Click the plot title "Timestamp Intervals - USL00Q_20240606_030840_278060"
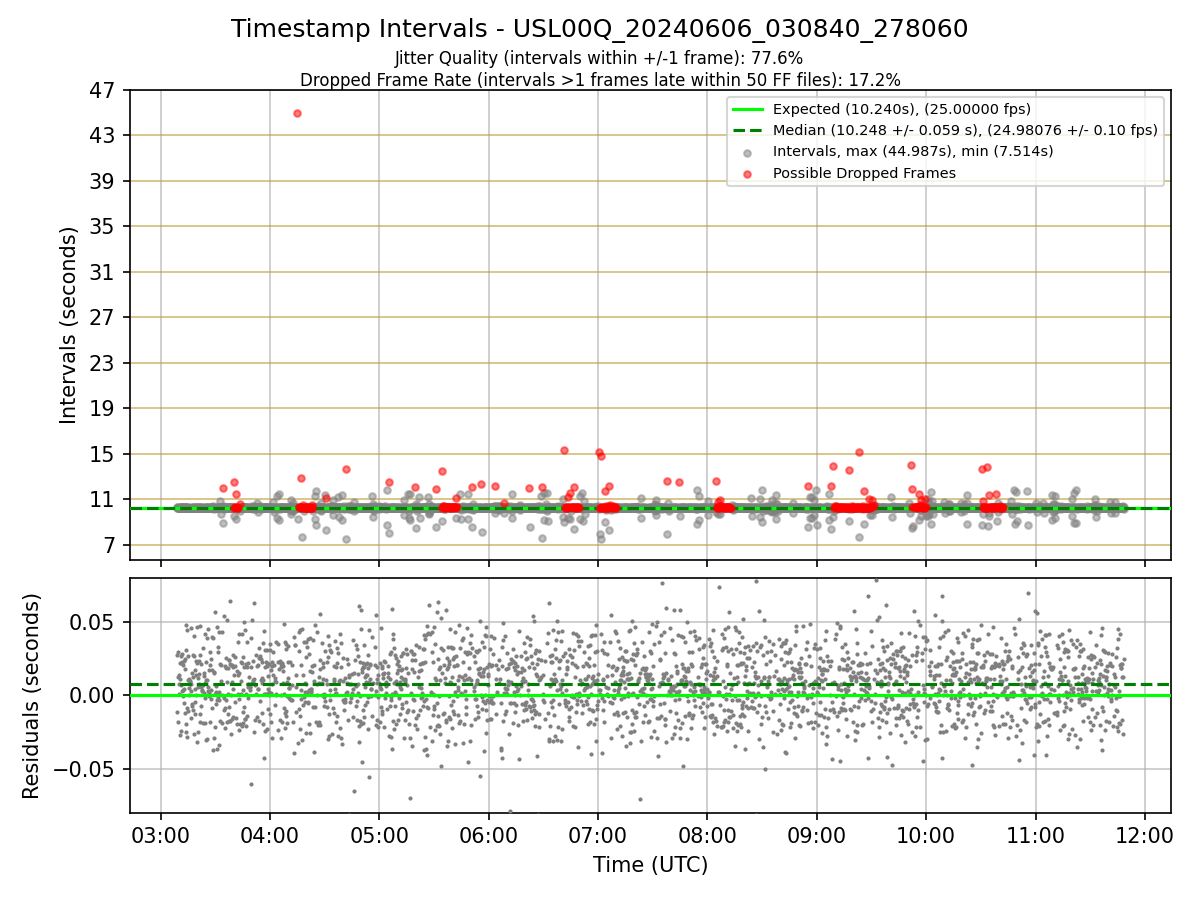The width and height of the screenshot is (1200, 900). pyautogui.click(x=599, y=29)
